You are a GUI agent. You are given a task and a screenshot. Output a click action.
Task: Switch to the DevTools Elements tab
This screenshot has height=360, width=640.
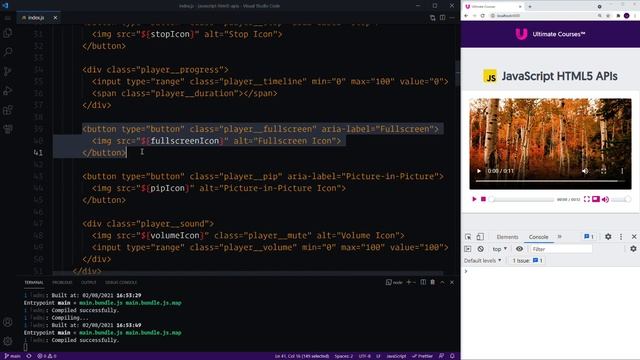pos(507,237)
